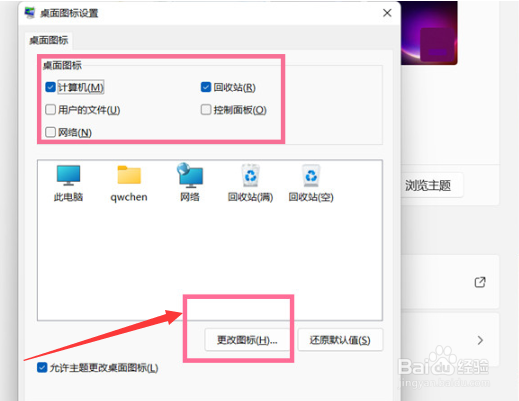The height and width of the screenshot is (401, 519).
Task: Enable the 控制面板(O) checkbox
Action: pyautogui.click(x=206, y=109)
